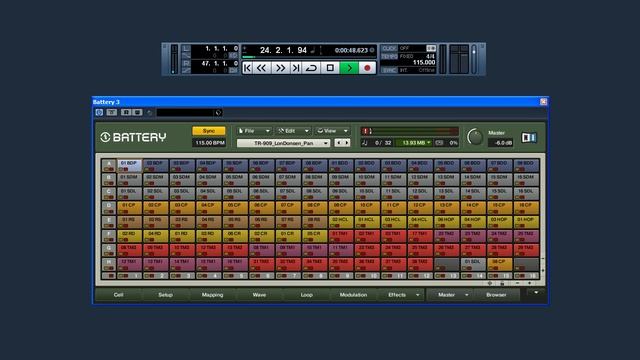This screenshot has height=360, width=640.
Task: Toggle the yellow Sync button in Battery
Action: pos(209,131)
